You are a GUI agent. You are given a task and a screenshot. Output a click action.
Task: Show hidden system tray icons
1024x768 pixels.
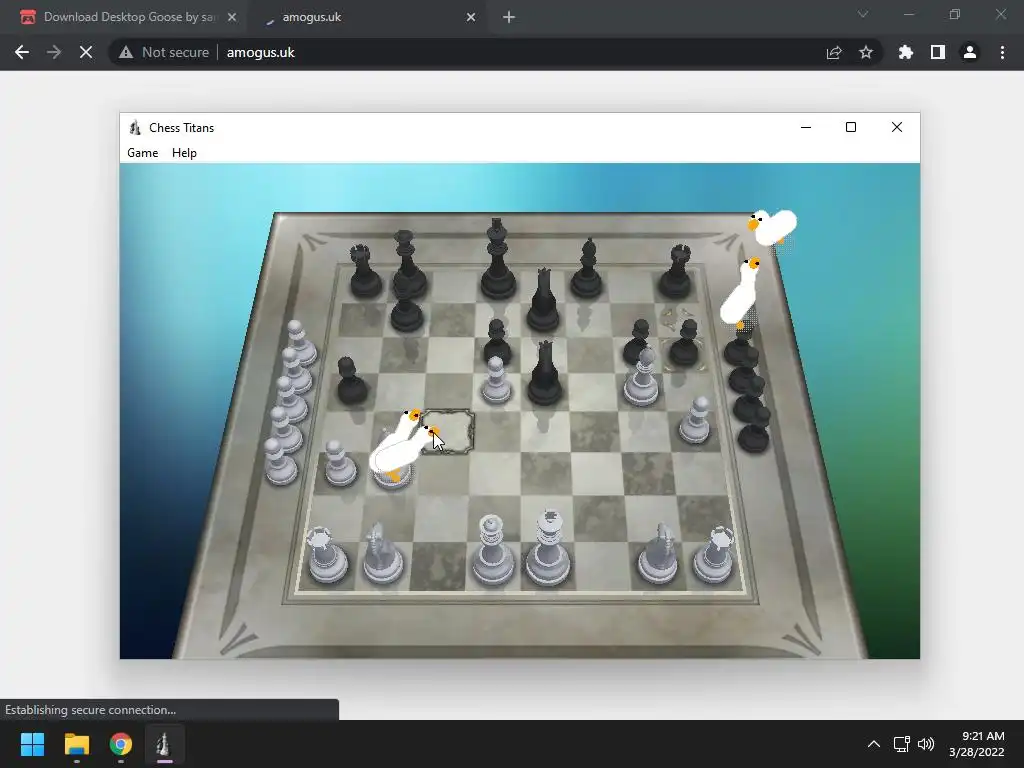874,744
